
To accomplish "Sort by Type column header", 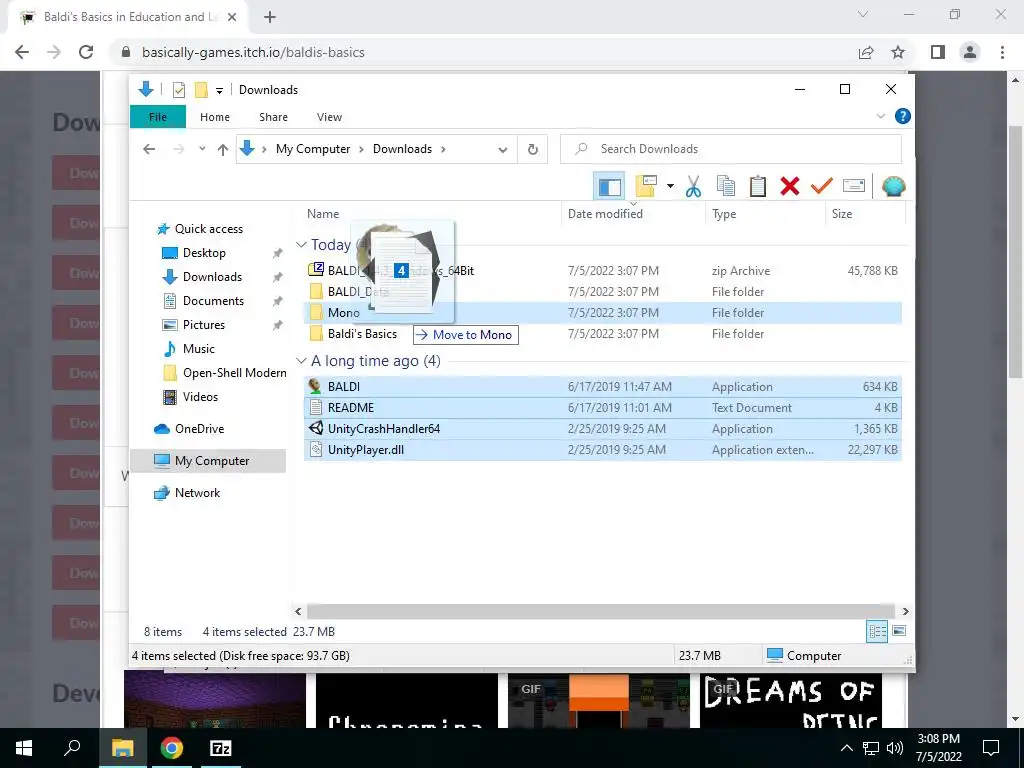I will pos(765,214).
